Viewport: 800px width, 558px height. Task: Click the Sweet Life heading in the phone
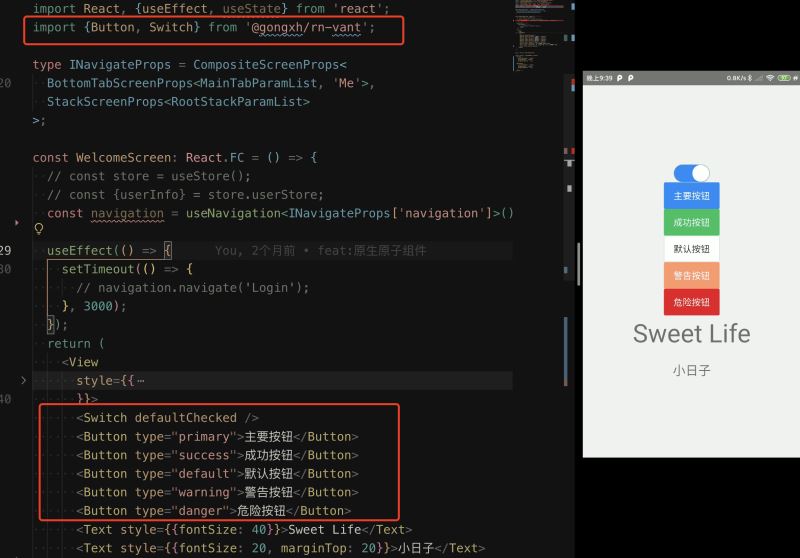click(691, 334)
